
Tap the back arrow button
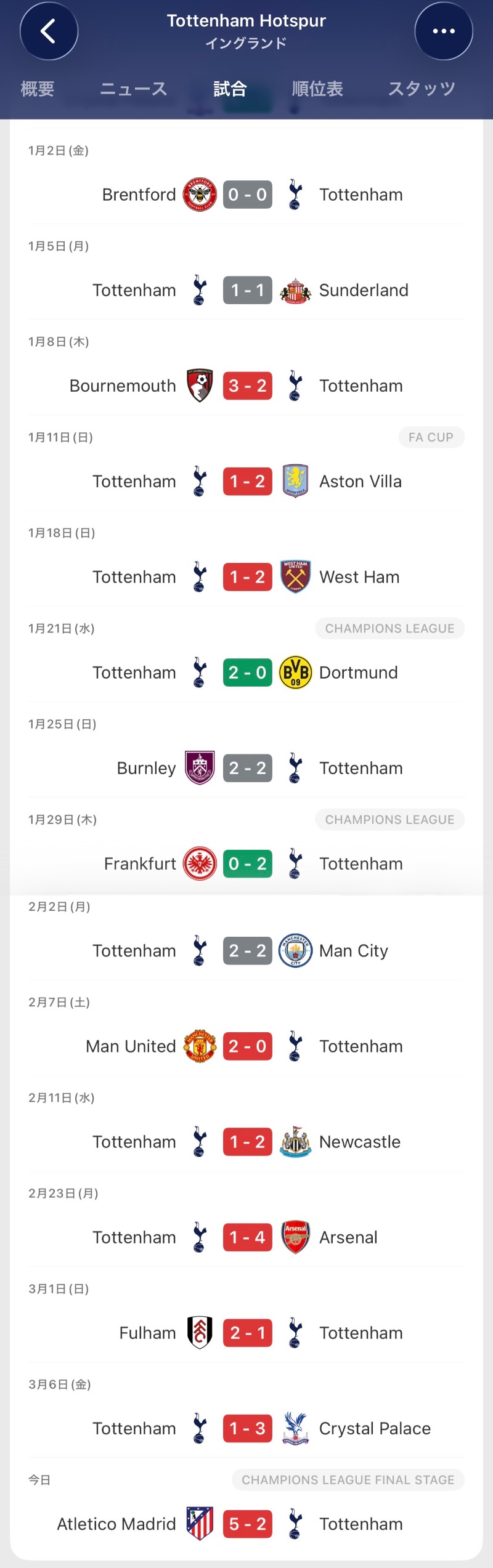tap(49, 31)
